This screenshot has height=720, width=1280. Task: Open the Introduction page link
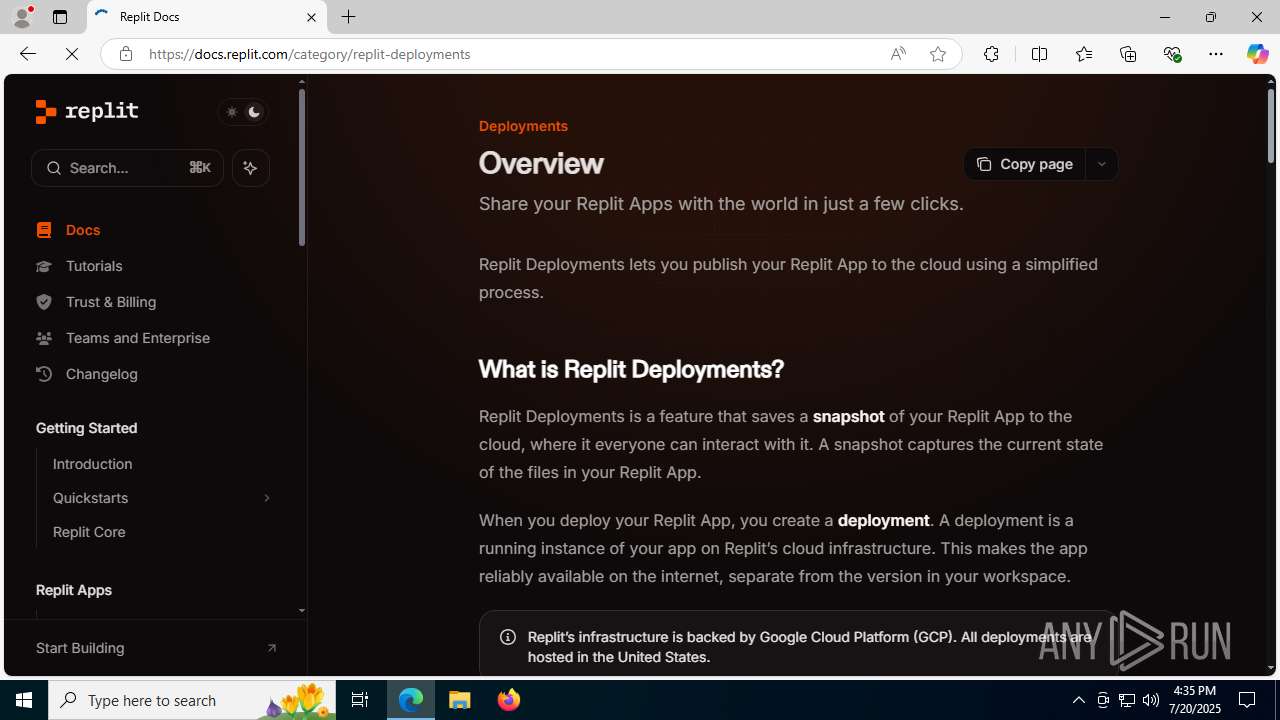click(92, 464)
